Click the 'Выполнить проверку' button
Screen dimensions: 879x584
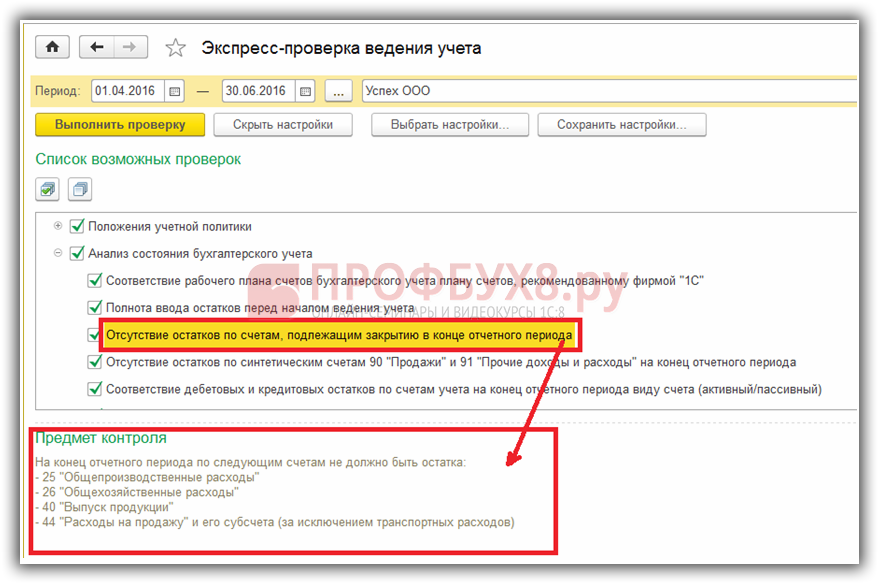(120, 125)
